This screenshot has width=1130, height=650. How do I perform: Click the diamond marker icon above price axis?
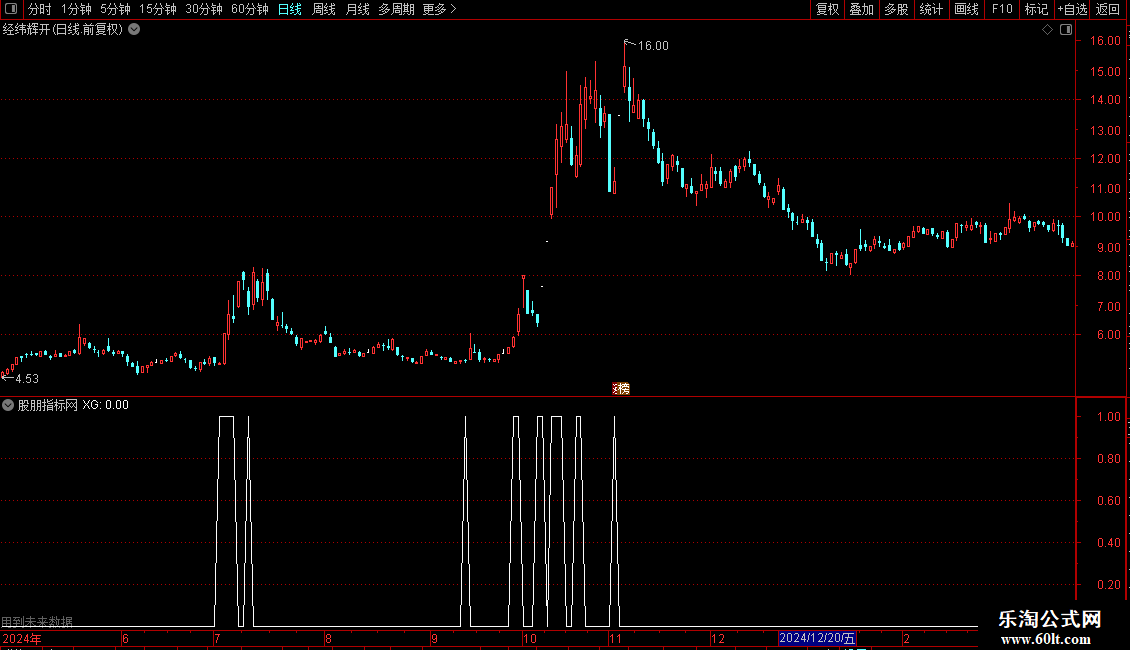click(1047, 30)
